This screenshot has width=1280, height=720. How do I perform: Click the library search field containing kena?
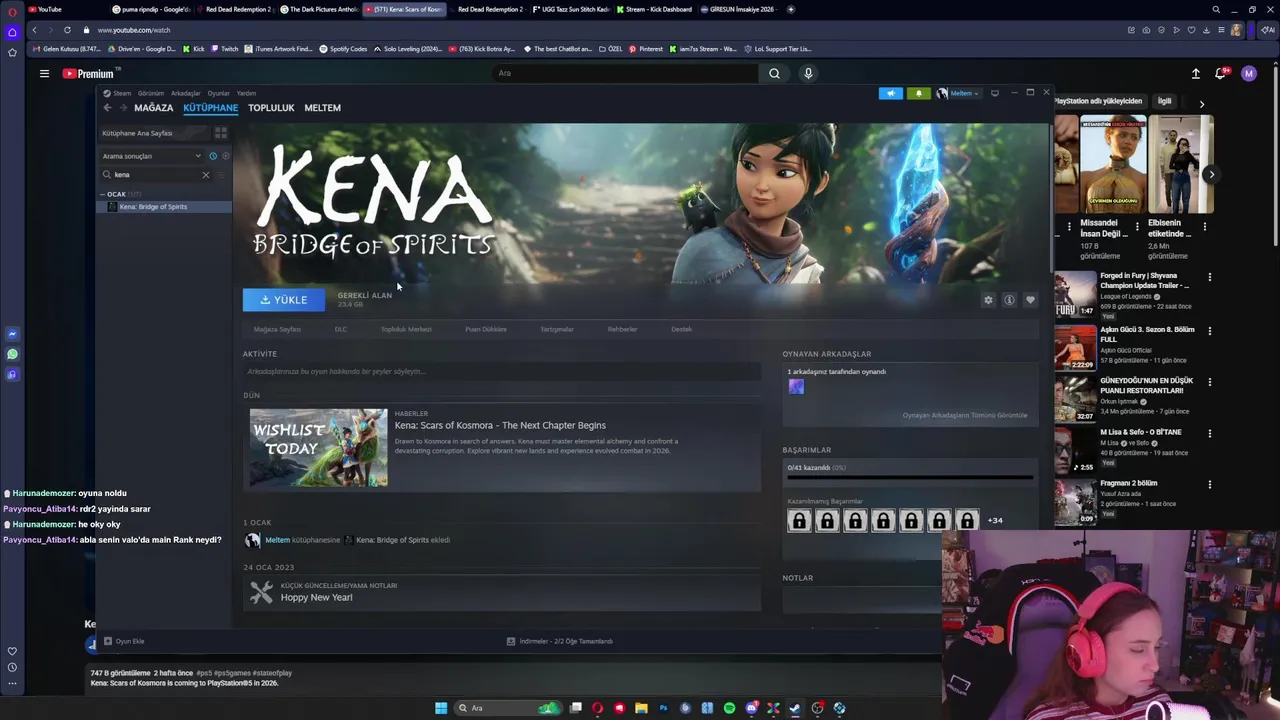(x=156, y=175)
